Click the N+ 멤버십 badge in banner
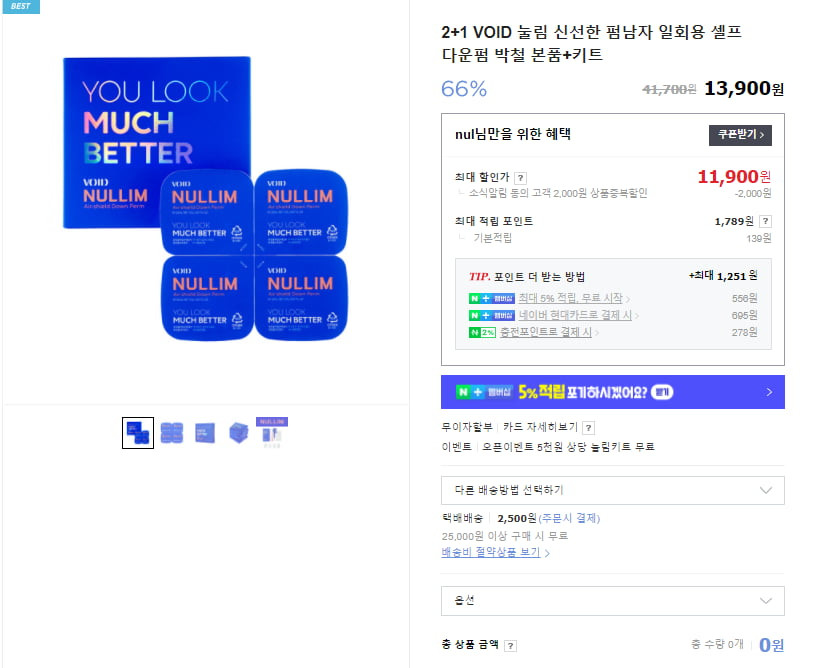Image resolution: width=813 pixels, height=668 pixels. [x=484, y=392]
